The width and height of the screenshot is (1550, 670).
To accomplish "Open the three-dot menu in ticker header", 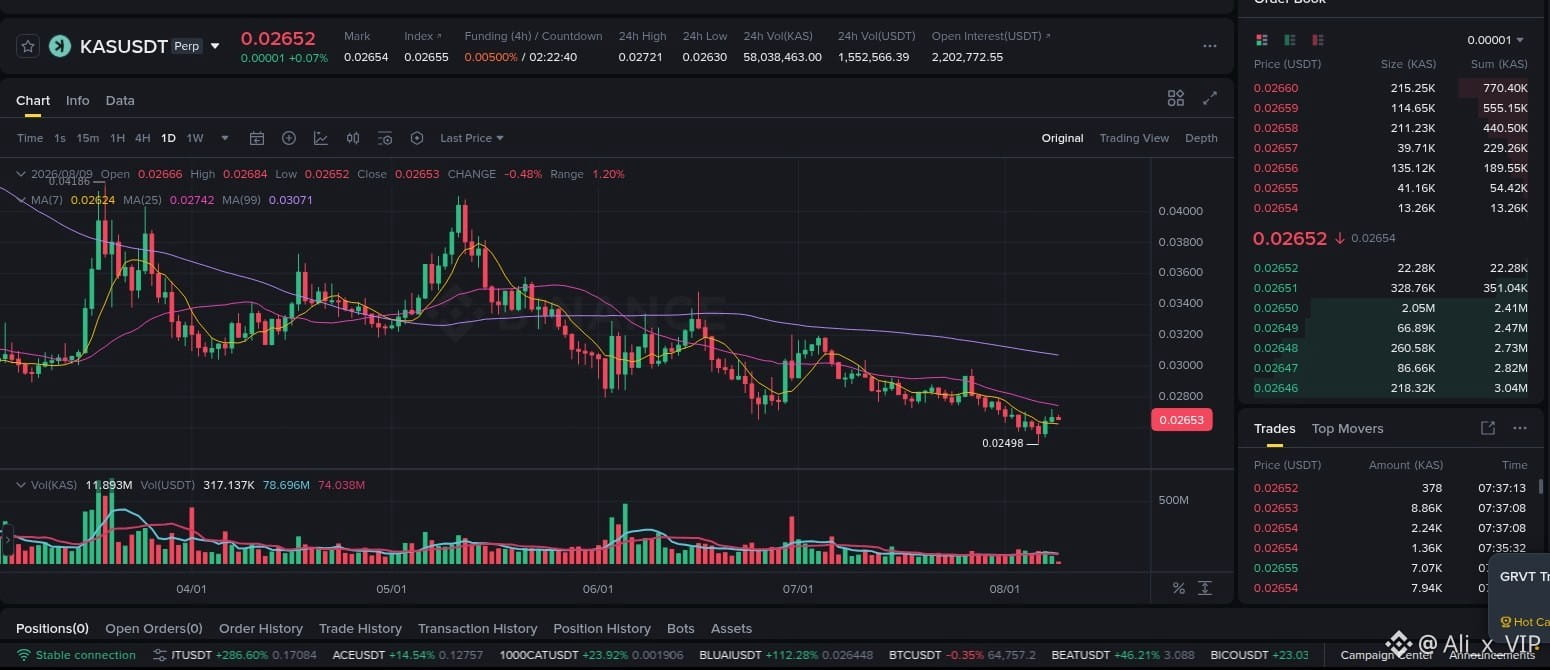I will coord(1210,46).
